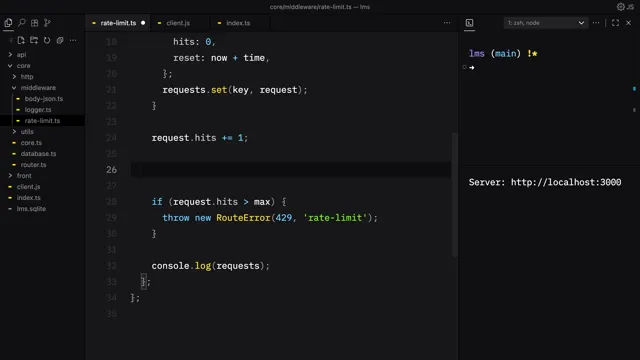640x360 pixels.
Task: Switch to the index.ts tab
Action: (x=238, y=23)
